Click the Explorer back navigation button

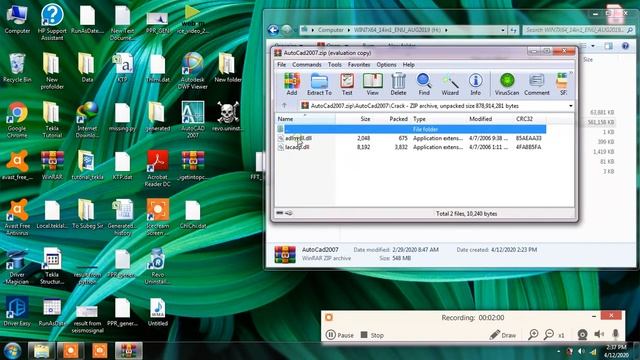coord(273,30)
